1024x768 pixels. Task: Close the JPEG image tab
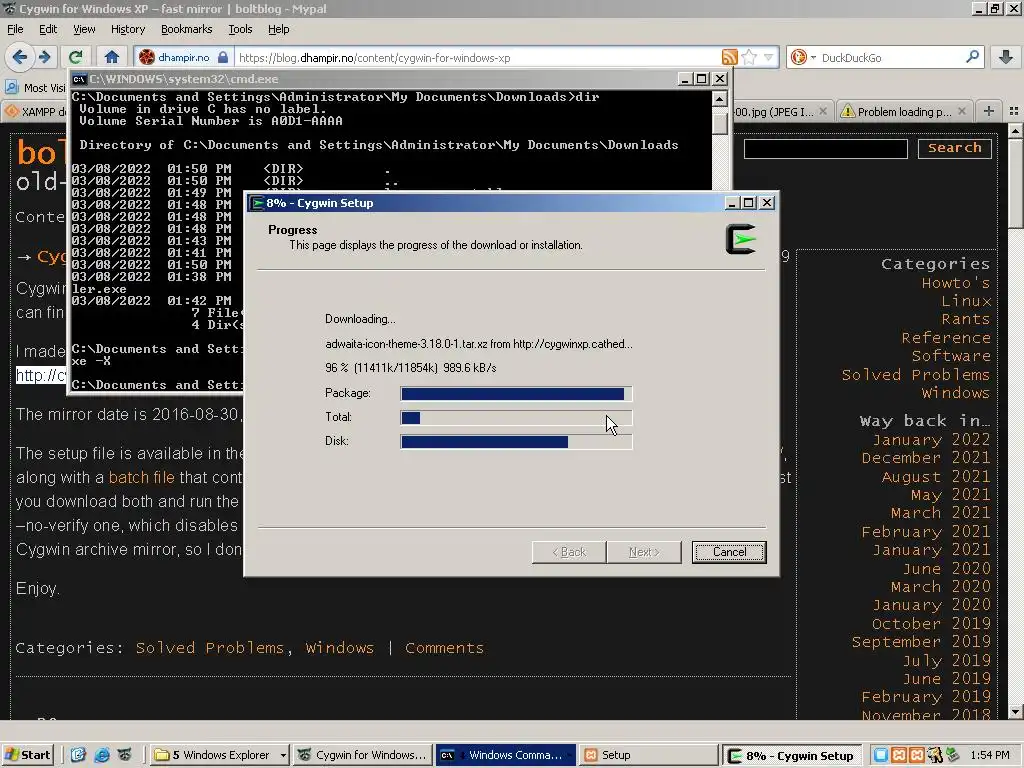coord(823,111)
